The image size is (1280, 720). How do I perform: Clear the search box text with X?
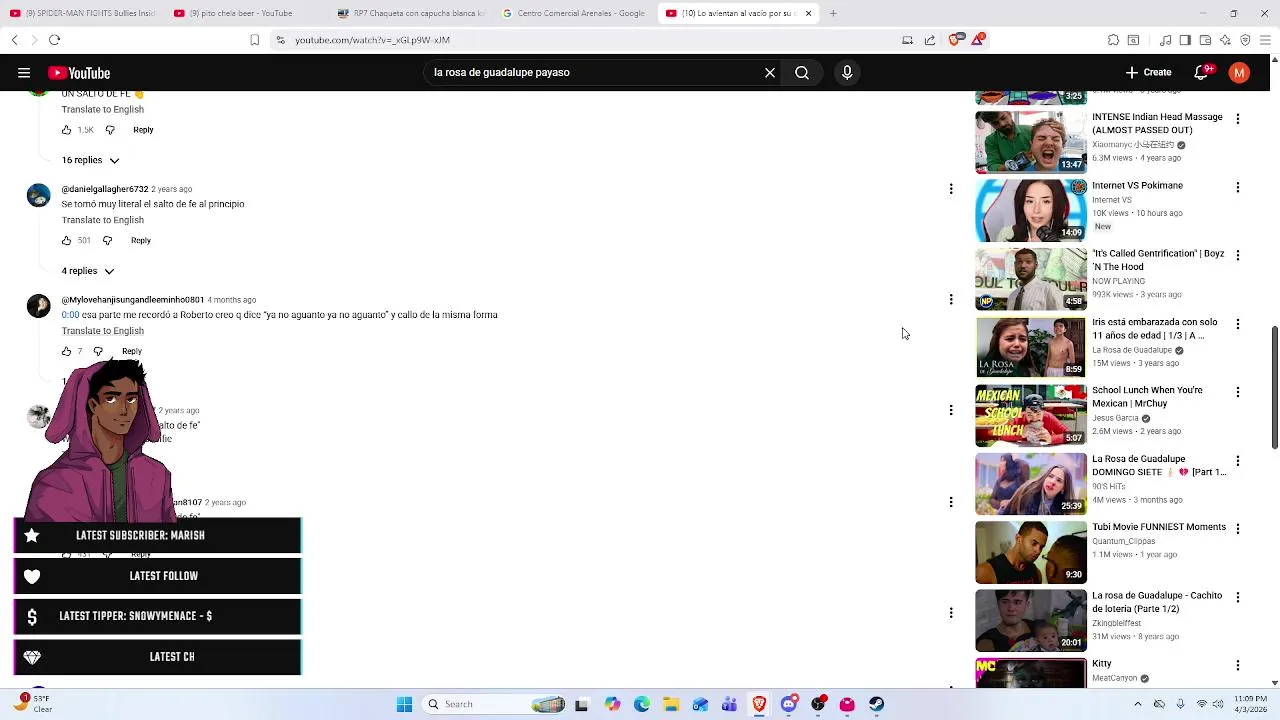[x=770, y=73]
